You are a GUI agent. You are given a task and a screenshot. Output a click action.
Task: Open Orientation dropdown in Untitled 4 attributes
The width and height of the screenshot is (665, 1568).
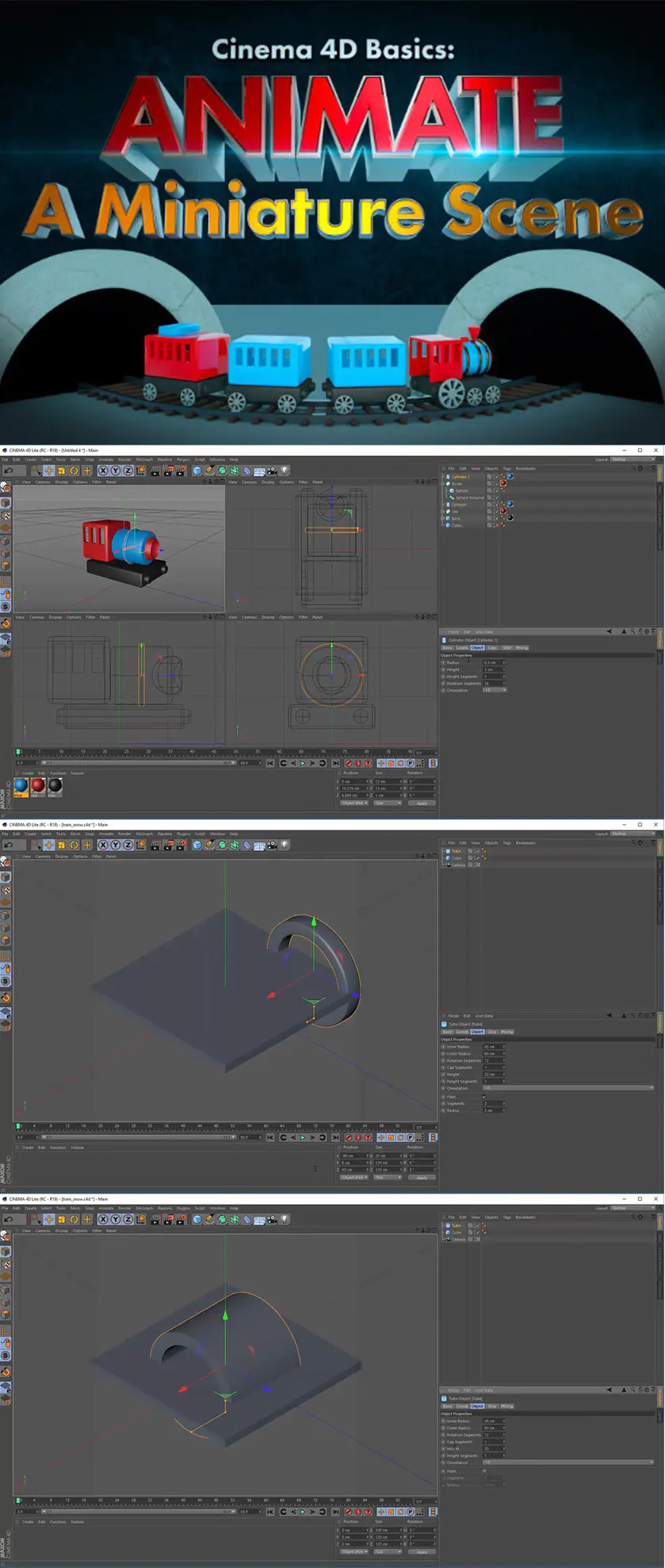495,690
